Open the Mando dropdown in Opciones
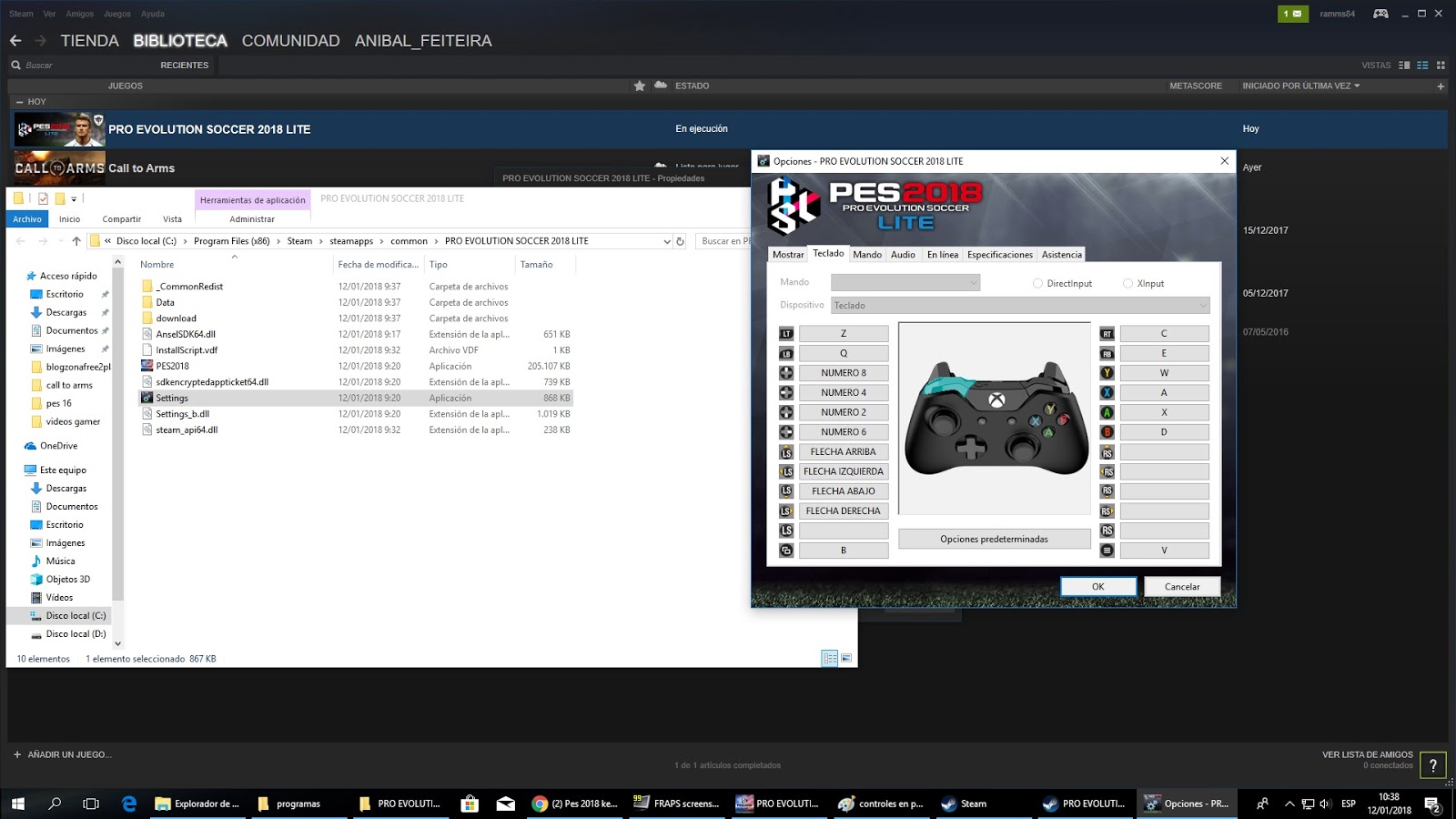The width and height of the screenshot is (1456, 819). [905, 283]
